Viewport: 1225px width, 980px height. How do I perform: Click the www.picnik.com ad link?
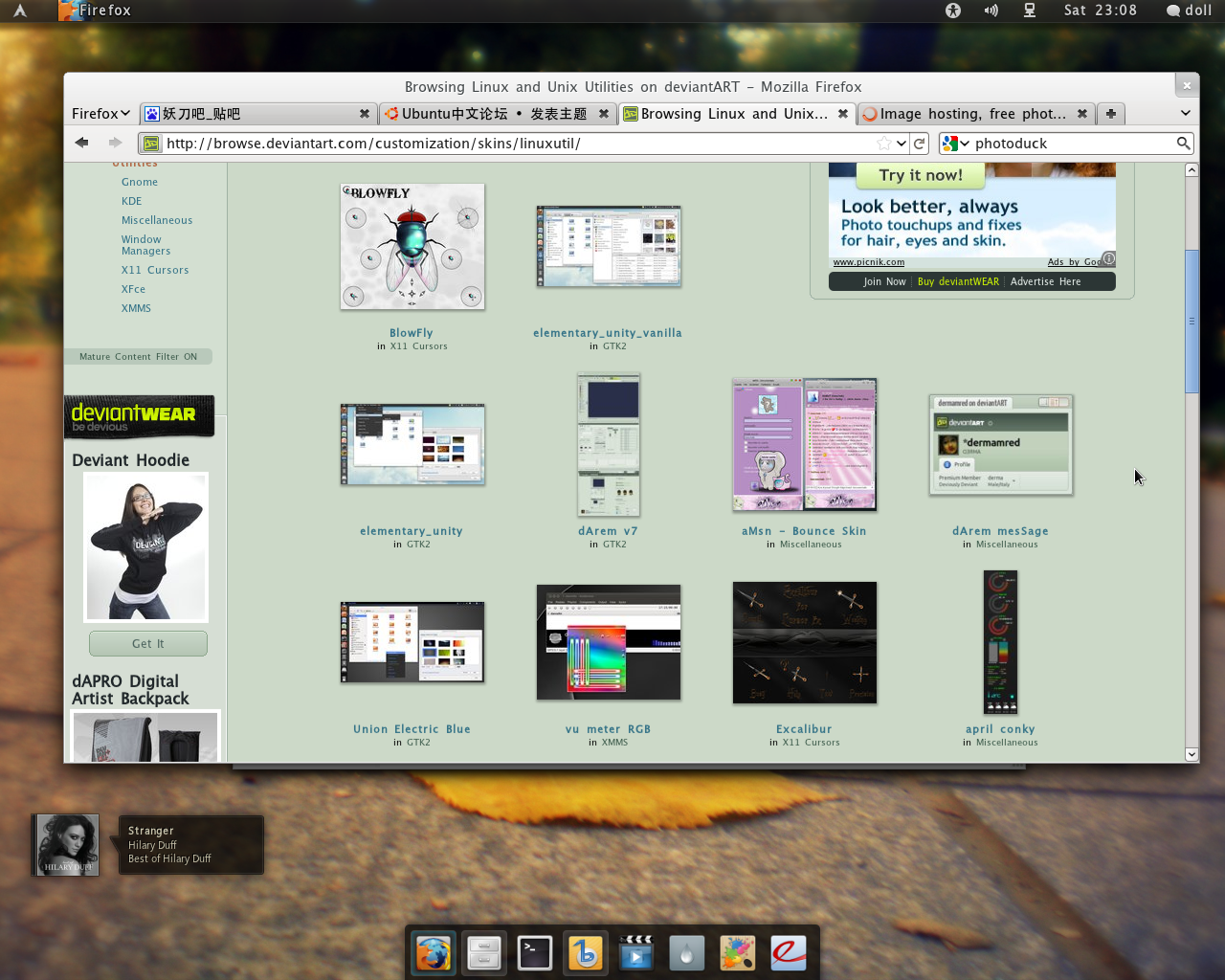pyautogui.click(x=868, y=262)
